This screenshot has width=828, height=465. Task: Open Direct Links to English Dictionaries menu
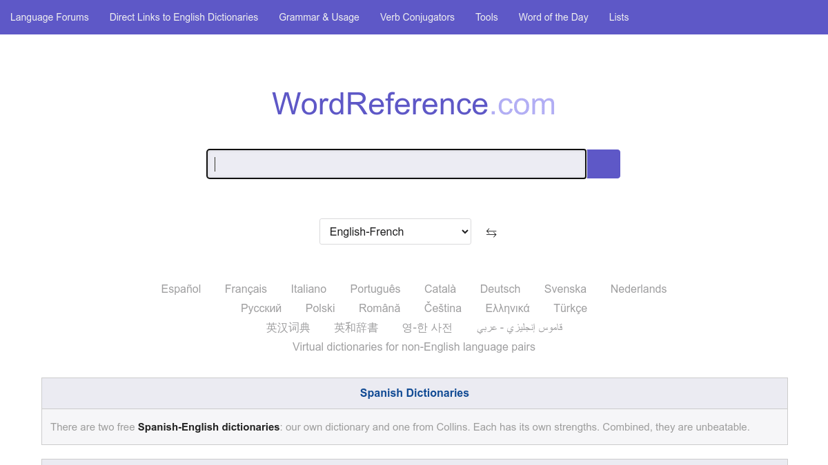click(184, 17)
